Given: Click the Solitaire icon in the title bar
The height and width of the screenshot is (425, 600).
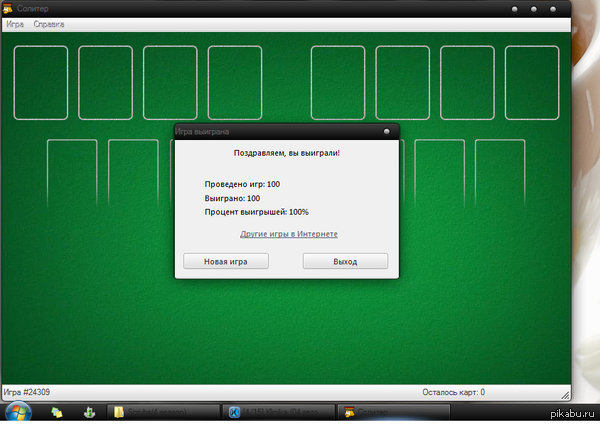Looking at the screenshot, I should click(x=8, y=8).
